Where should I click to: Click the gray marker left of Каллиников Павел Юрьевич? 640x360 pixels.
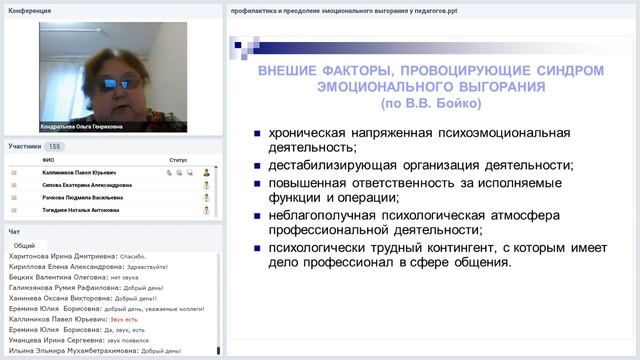(14, 173)
